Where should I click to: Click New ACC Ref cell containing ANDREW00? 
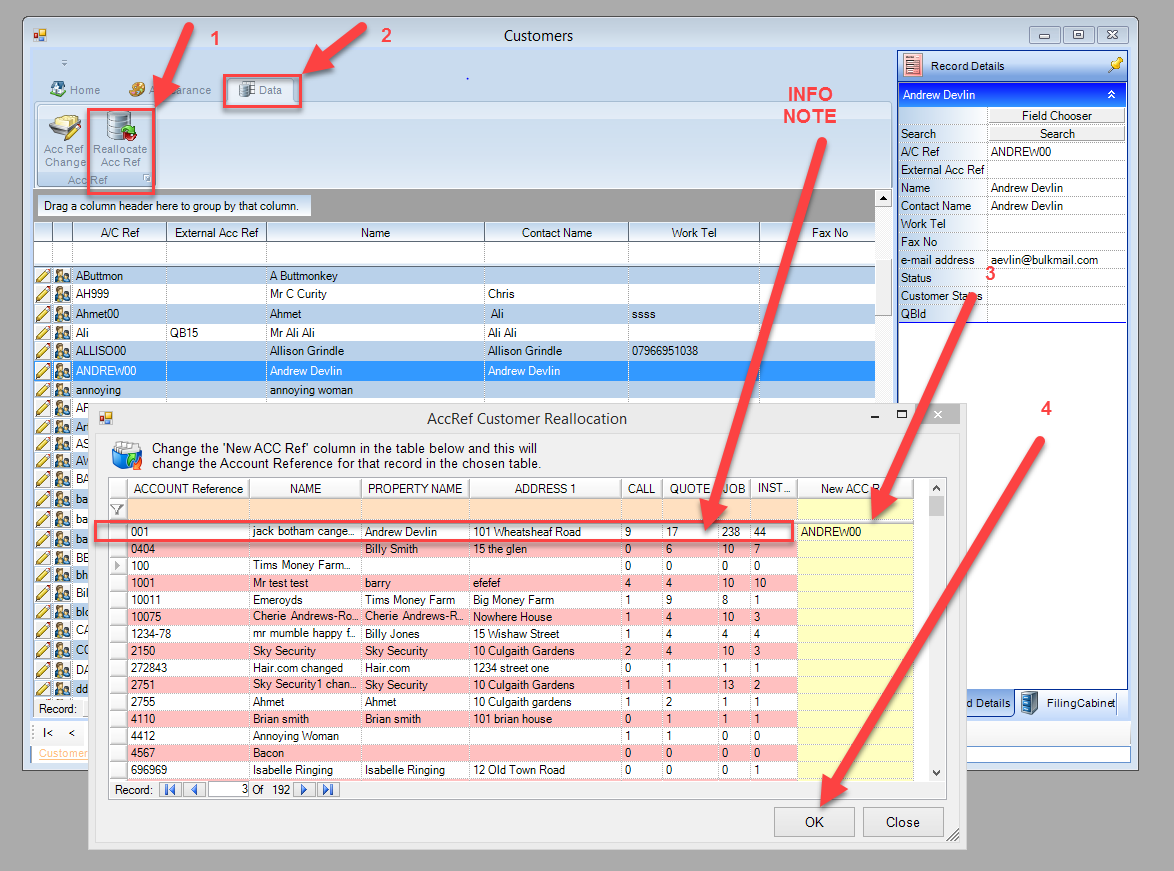point(855,532)
